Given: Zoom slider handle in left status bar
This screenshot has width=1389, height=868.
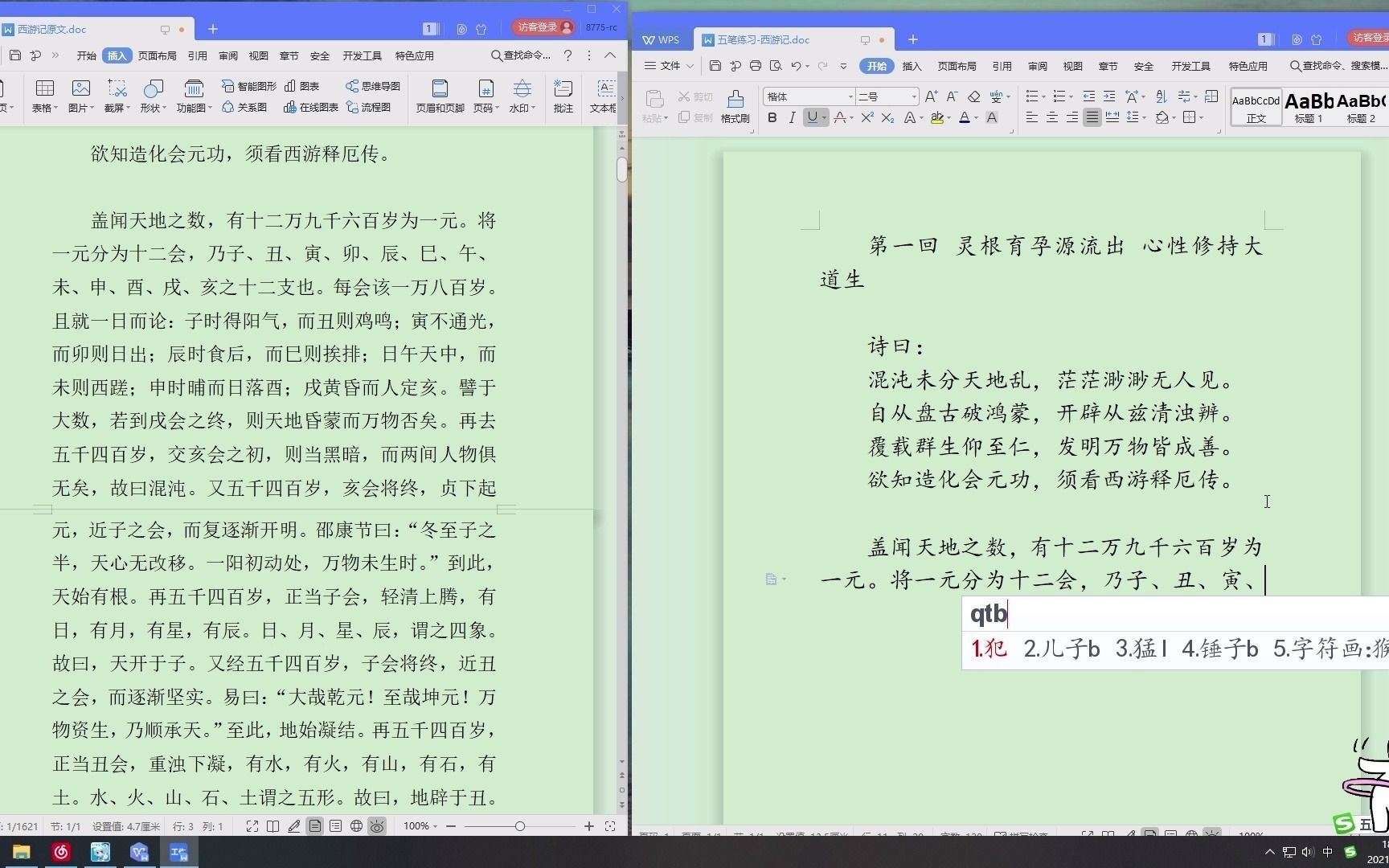Looking at the screenshot, I should pos(520,826).
